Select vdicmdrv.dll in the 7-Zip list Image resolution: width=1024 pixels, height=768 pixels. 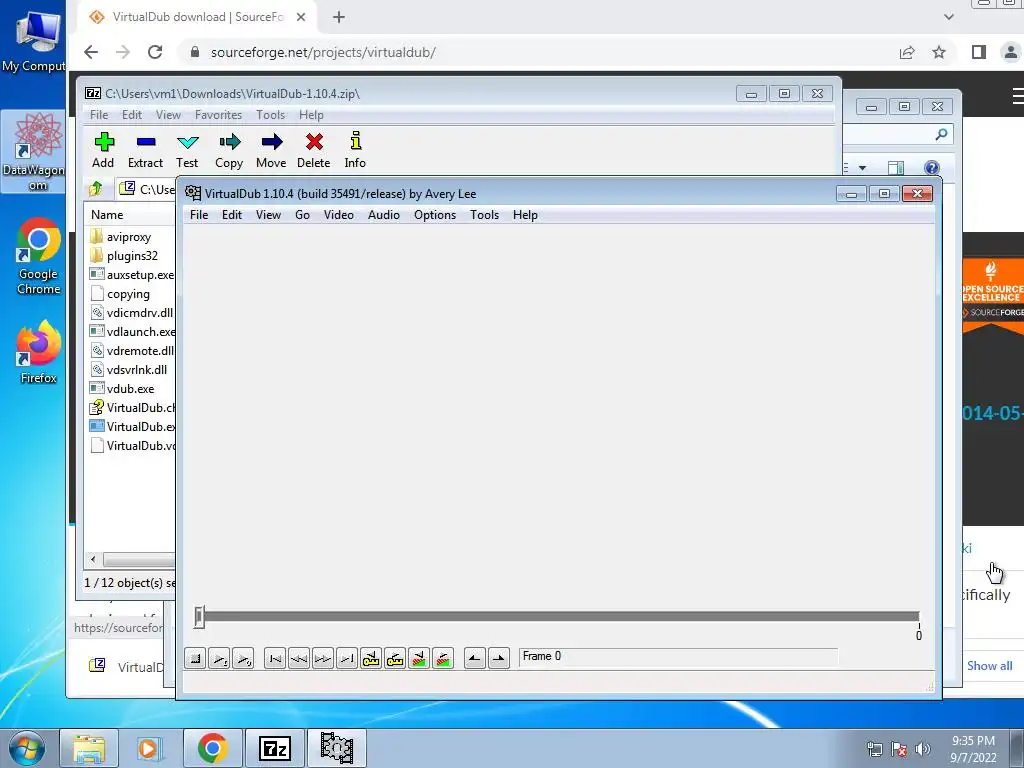tap(132, 313)
